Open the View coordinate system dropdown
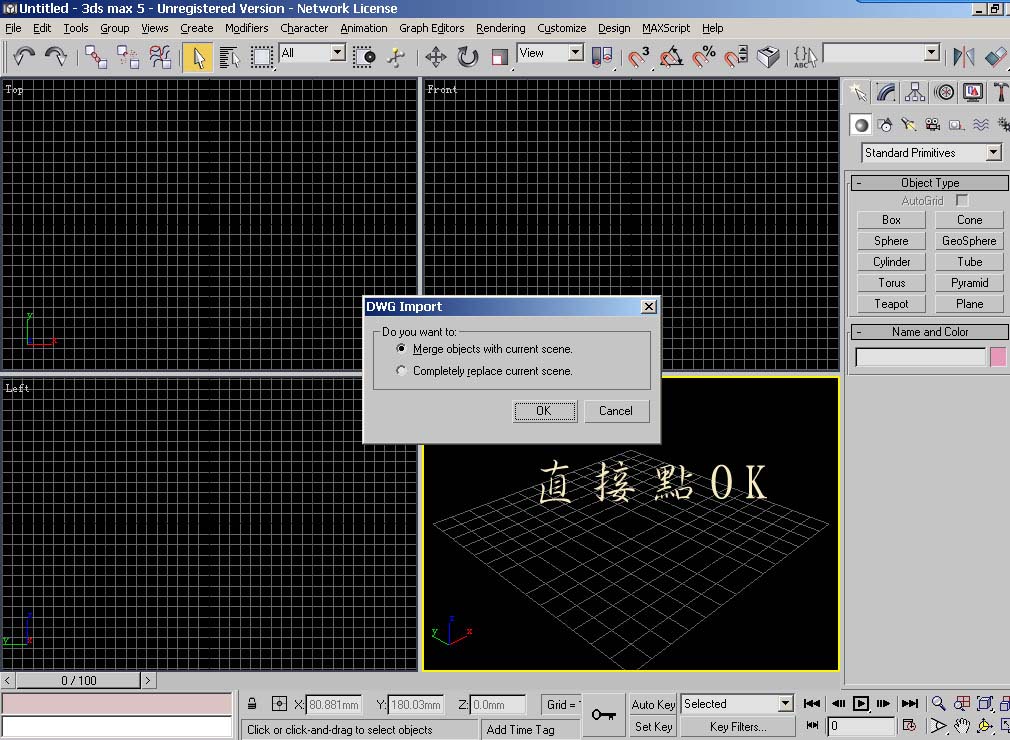 coord(576,53)
